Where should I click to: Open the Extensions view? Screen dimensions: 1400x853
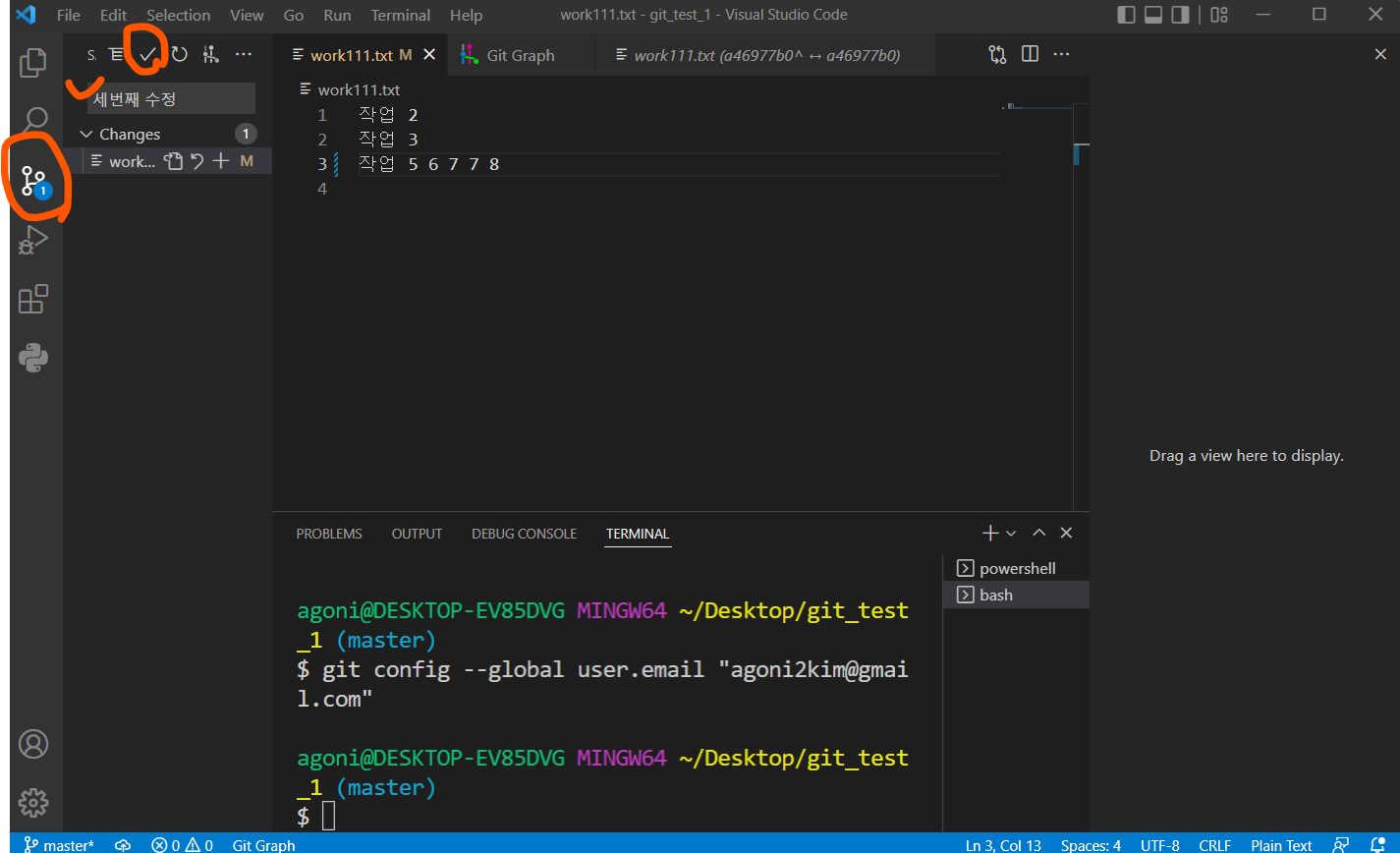33,299
